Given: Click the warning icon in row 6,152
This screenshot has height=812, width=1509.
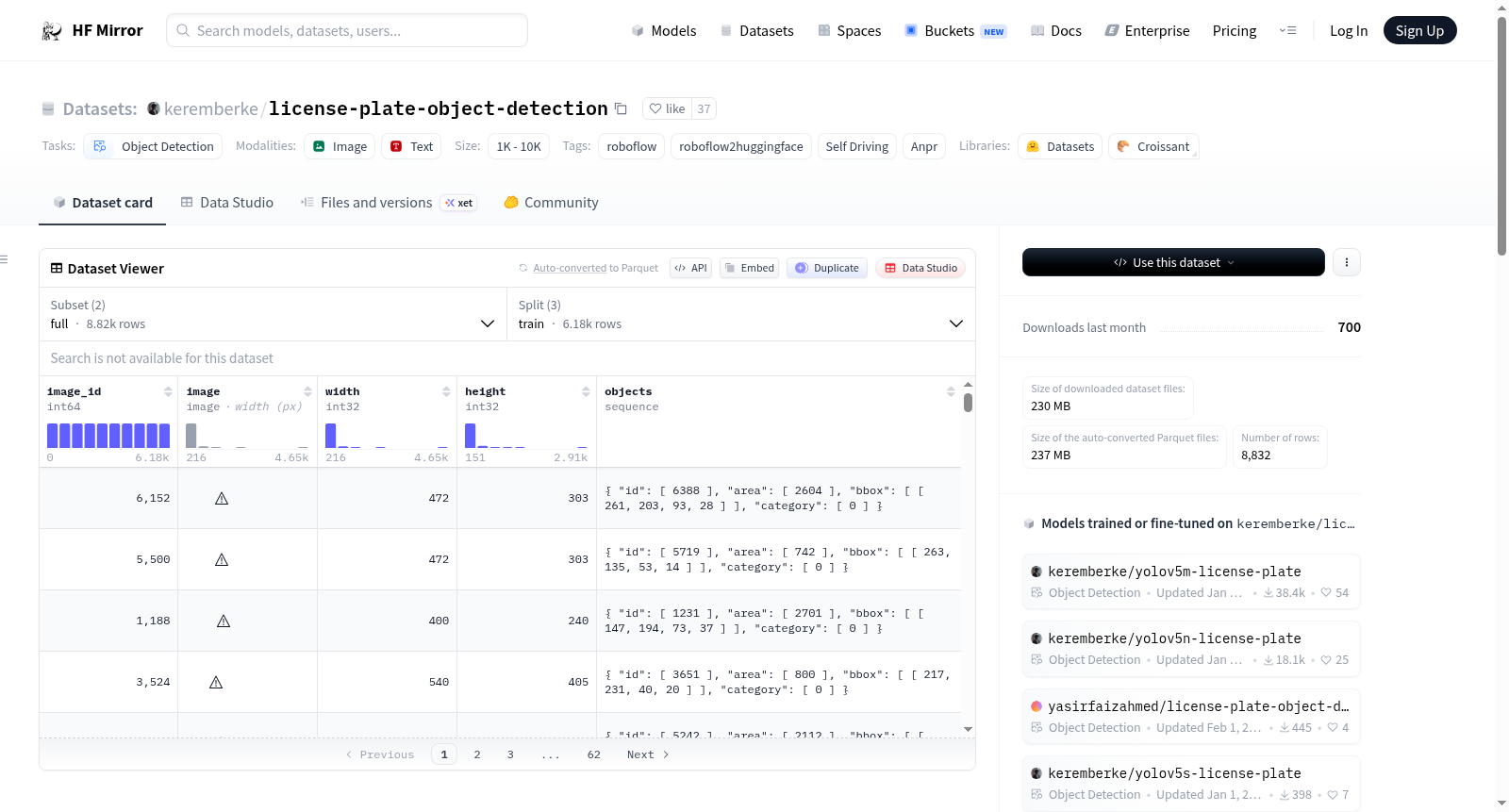Looking at the screenshot, I should 222,498.
